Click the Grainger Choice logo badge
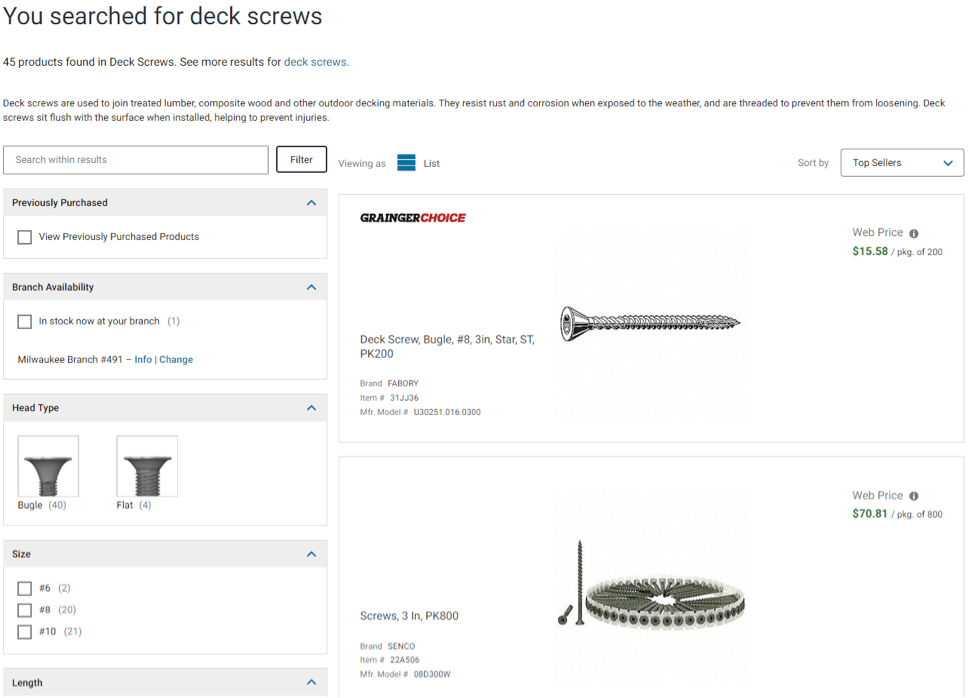Image resolution: width=975 pixels, height=698 pixels. click(413, 218)
